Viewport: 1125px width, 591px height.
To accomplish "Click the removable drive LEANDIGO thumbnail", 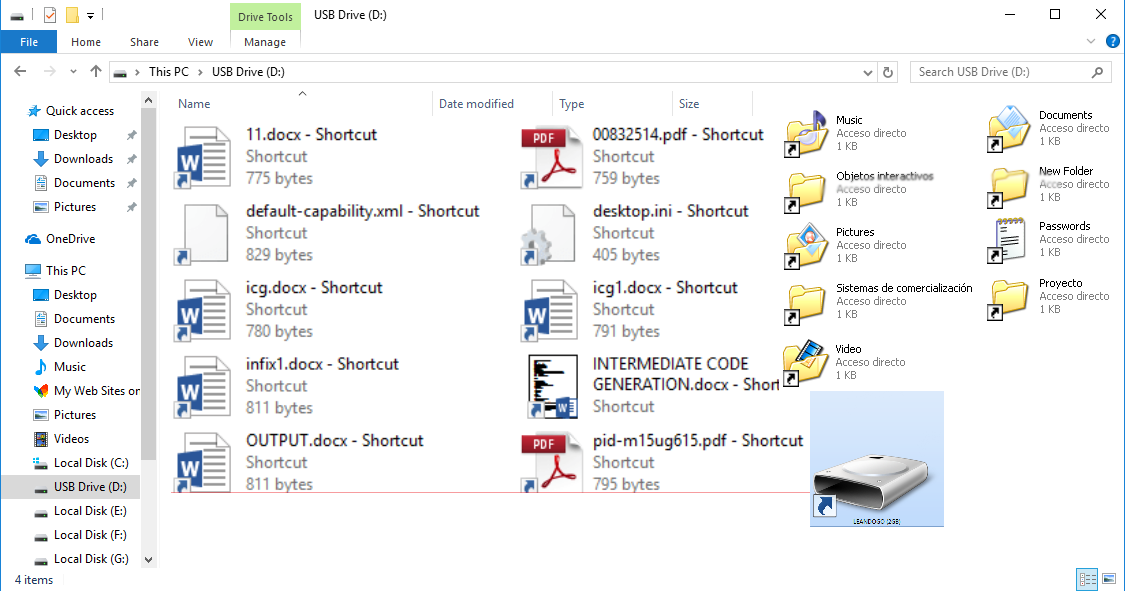I will 876,459.
